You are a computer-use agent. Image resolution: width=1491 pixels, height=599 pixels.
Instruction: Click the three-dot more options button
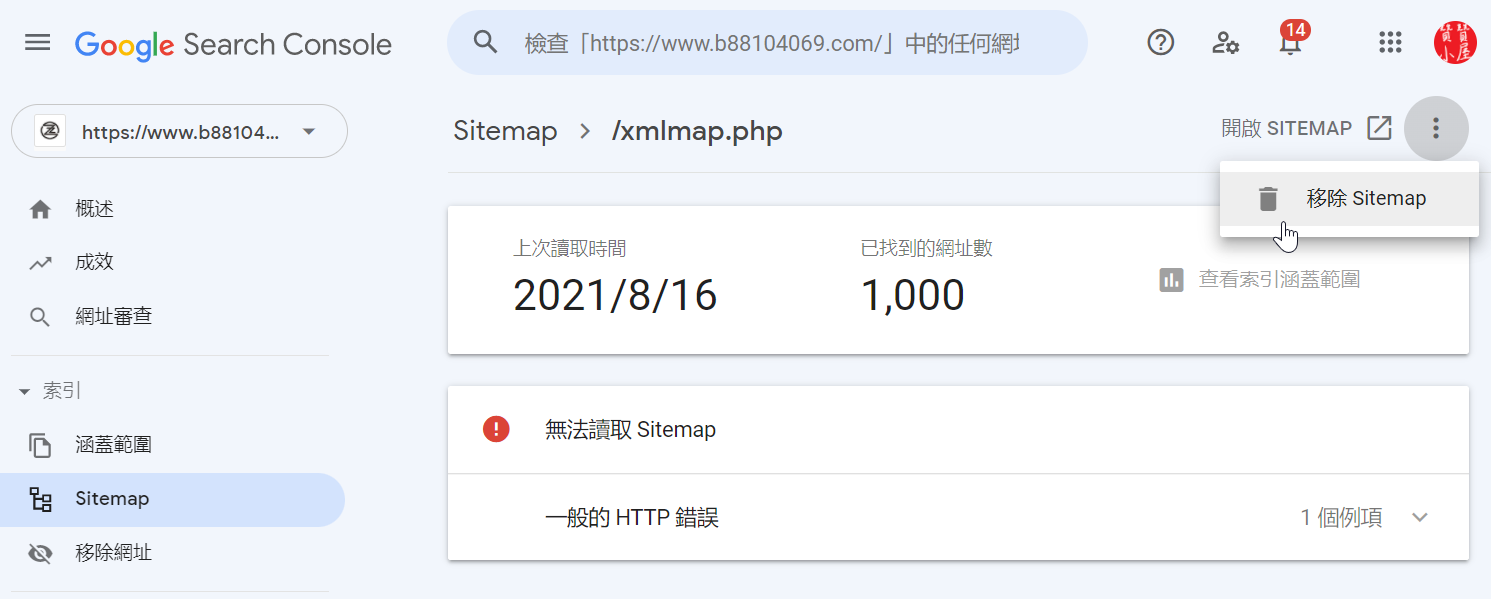pos(1436,128)
